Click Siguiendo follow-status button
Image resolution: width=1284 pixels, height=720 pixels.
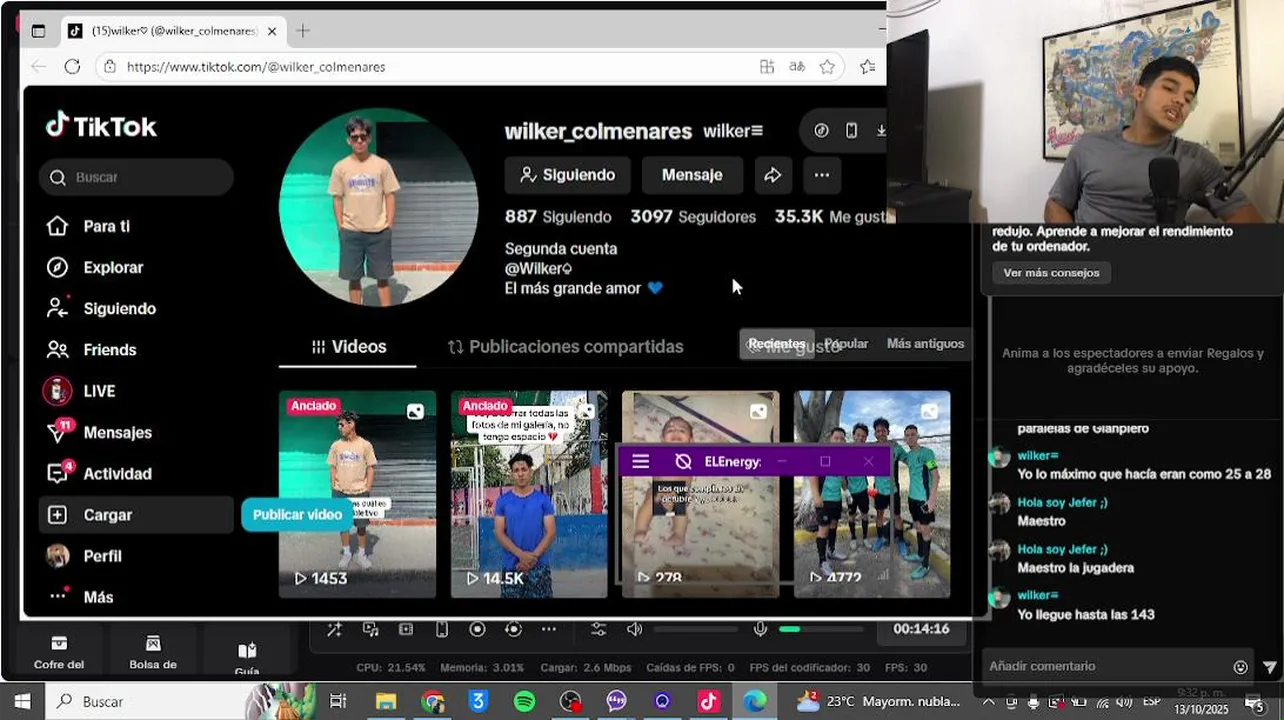[x=568, y=175]
